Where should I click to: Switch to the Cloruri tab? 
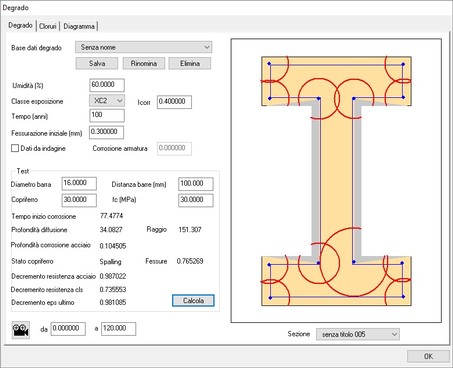[x=48, y=26]
